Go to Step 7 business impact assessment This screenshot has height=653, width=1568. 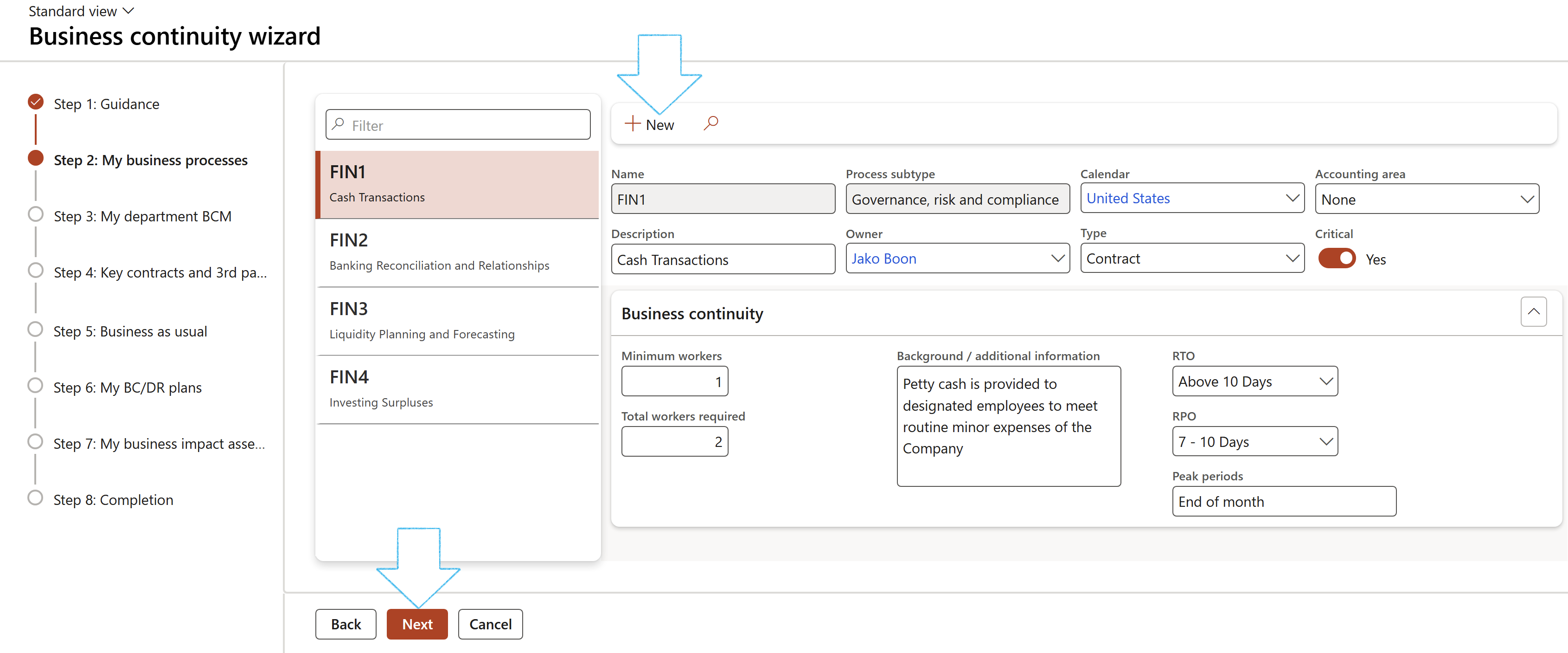pyautogui.click(x=158, y=444)
